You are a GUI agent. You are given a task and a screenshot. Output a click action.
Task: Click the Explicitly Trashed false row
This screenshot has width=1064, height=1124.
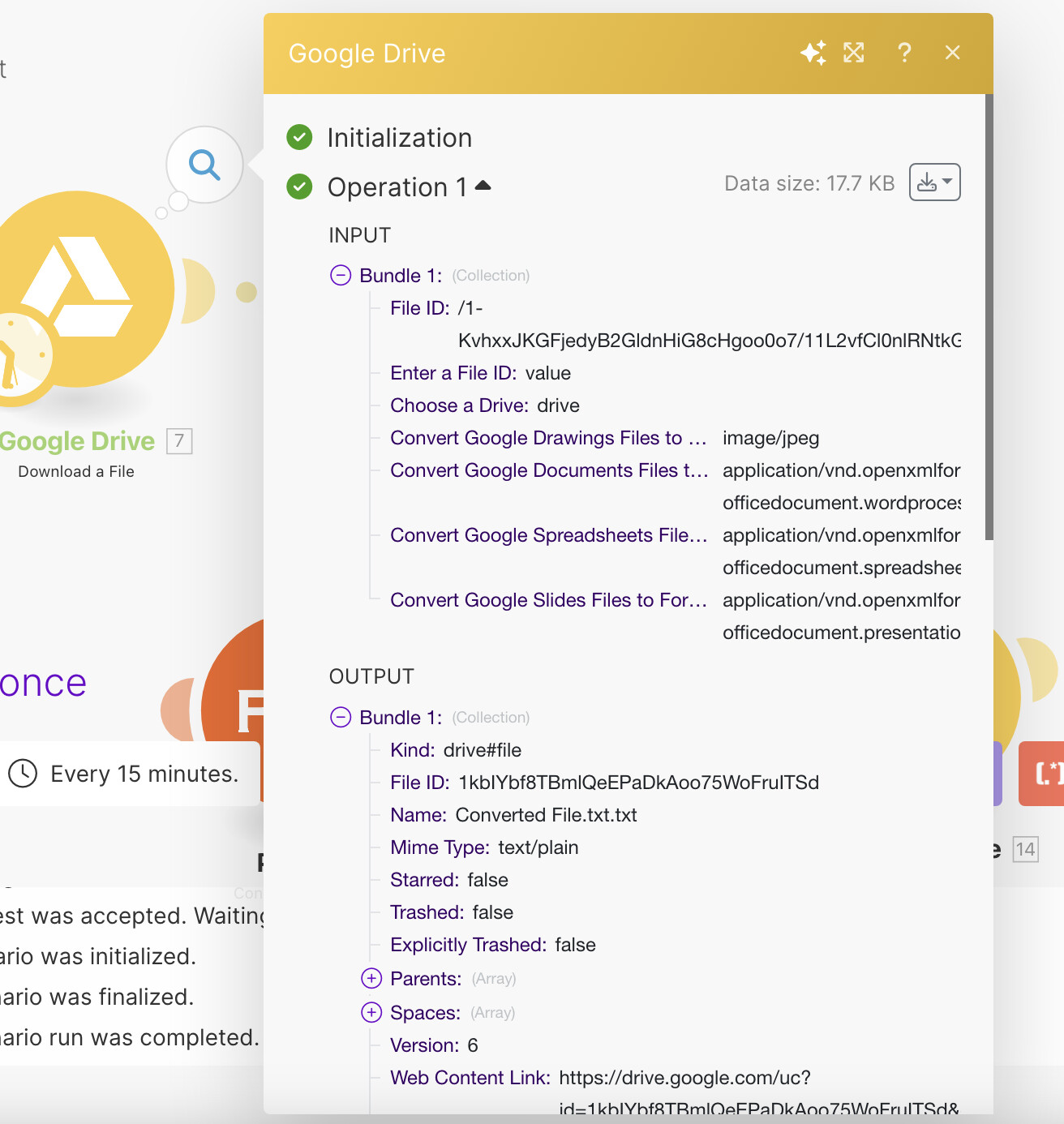click(493, 945)
